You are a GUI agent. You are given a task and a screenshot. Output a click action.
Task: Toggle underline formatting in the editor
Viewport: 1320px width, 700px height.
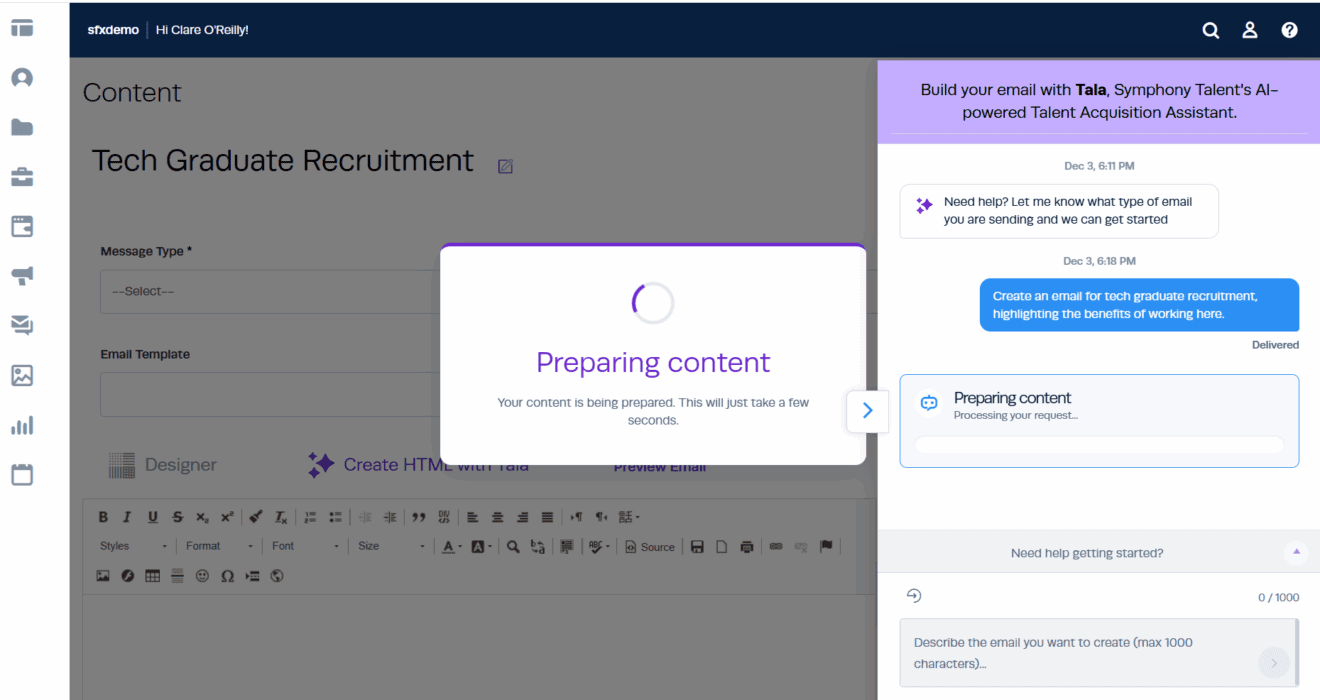click(x=151, y=516)
